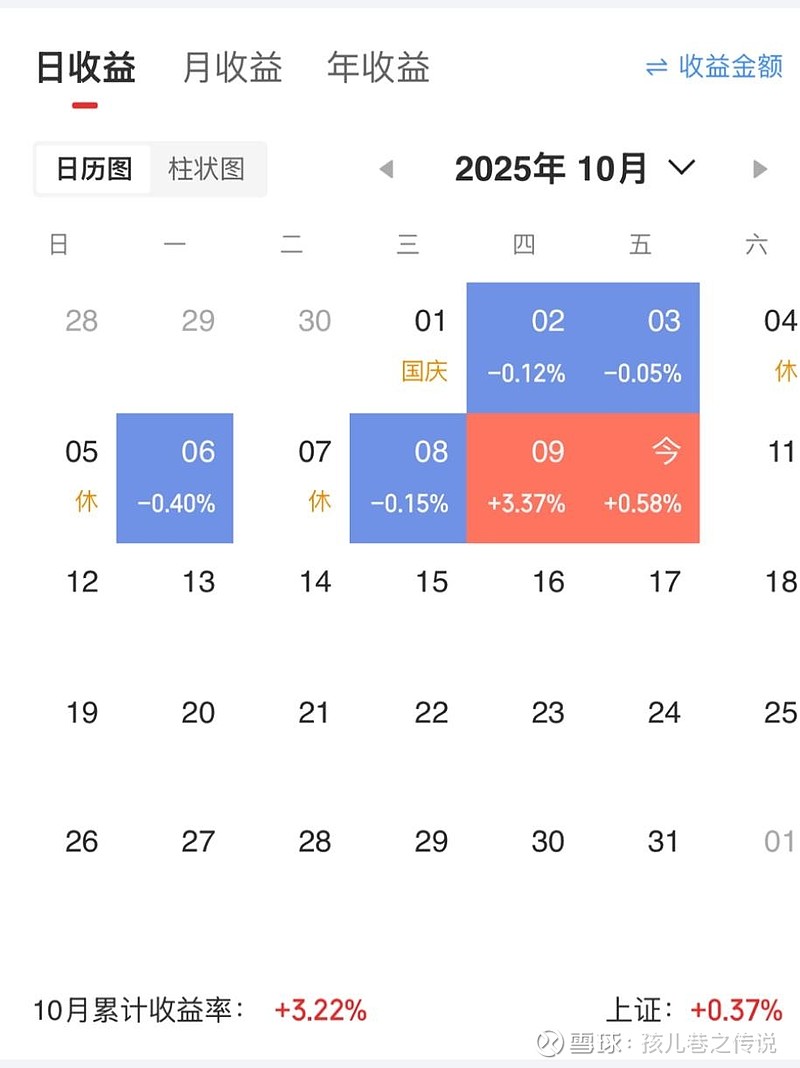
Task: Click the swap arrows icon beside 收益金额
Action: (656, 67)
